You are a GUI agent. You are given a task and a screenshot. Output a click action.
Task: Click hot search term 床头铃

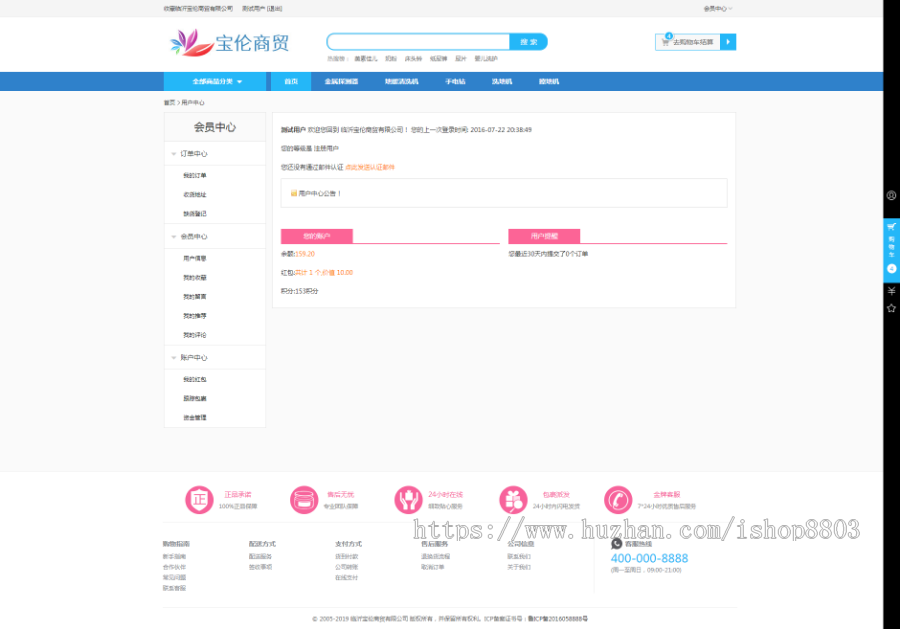tap(413, 59)
